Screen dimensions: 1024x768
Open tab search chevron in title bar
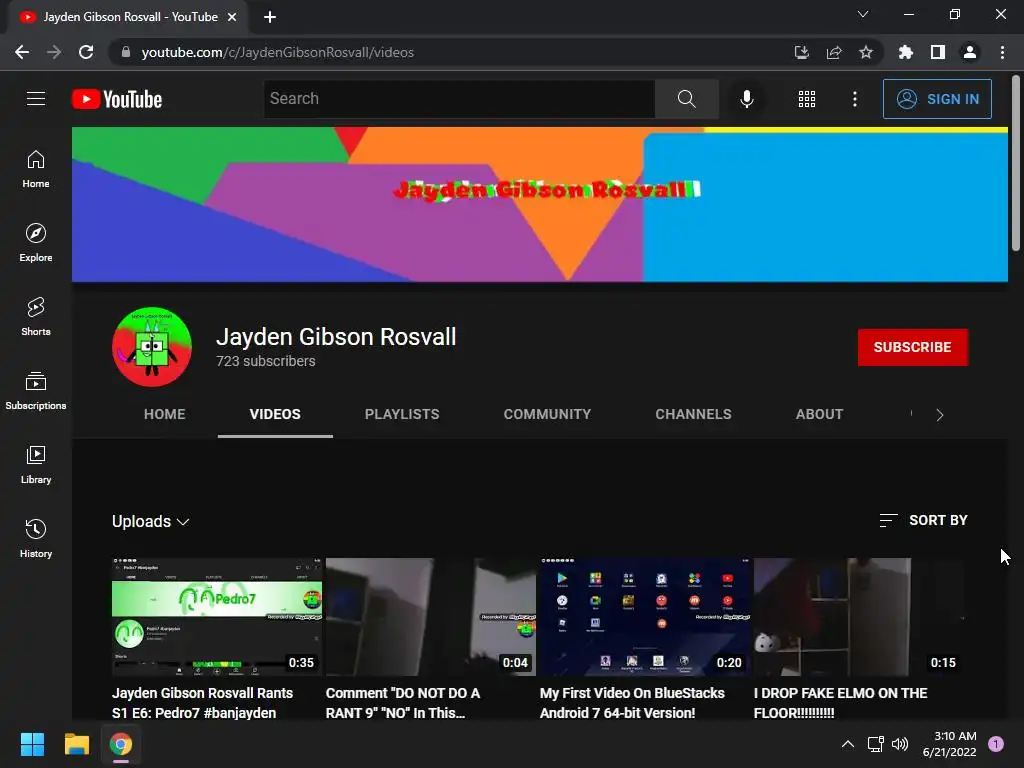point(863,14)
